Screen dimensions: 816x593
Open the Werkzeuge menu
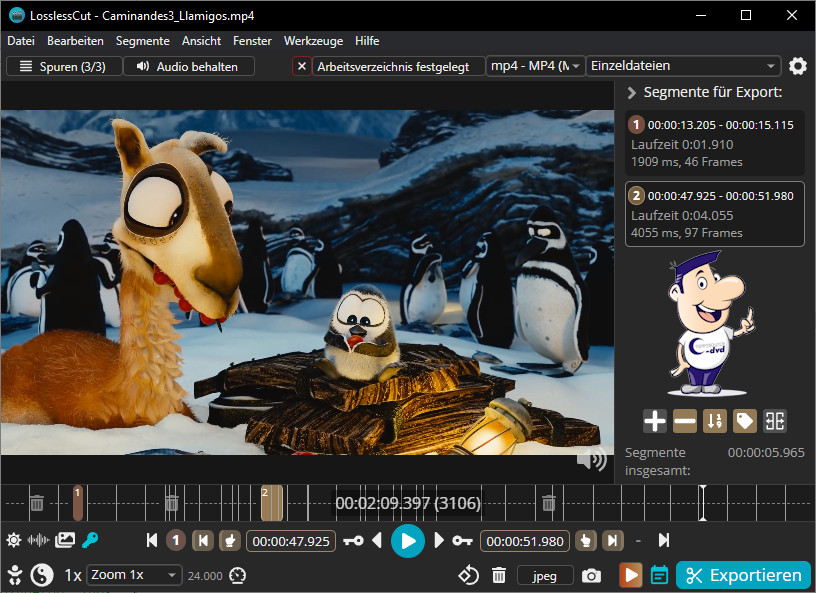click(x=313, y=41)
